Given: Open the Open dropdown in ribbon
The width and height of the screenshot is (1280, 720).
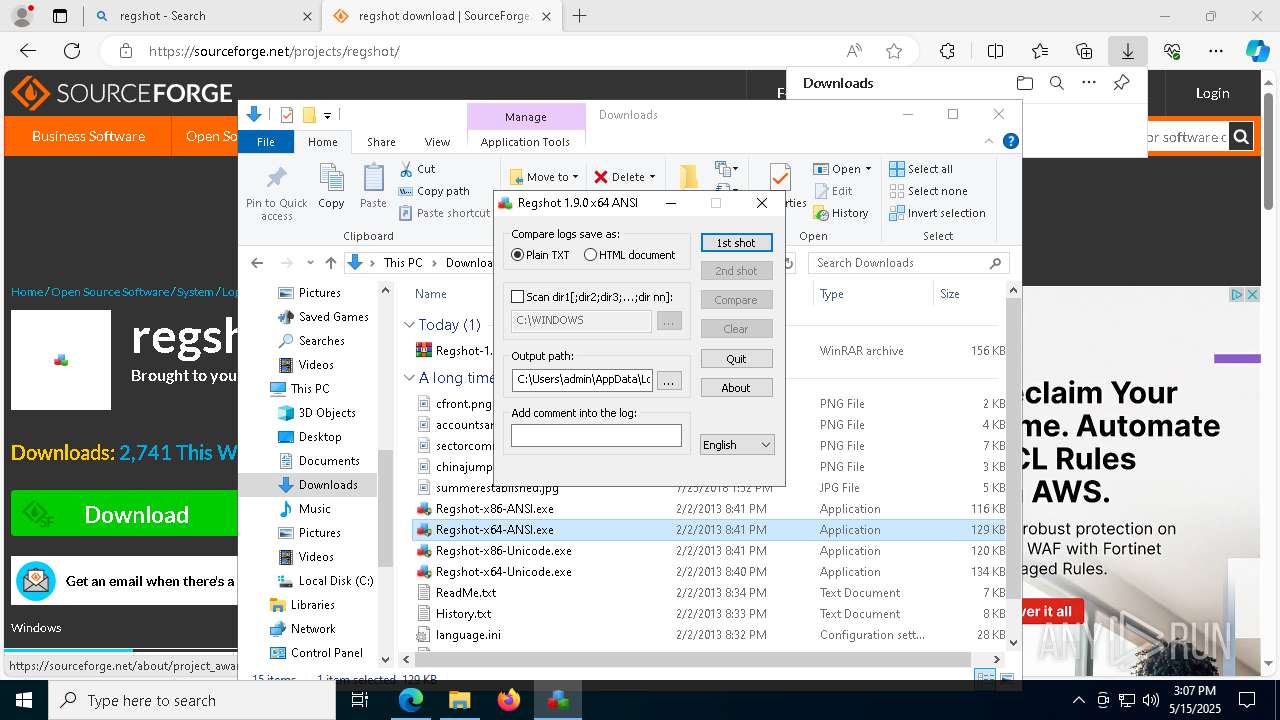Looking at the screenshot, I should 841,169.
